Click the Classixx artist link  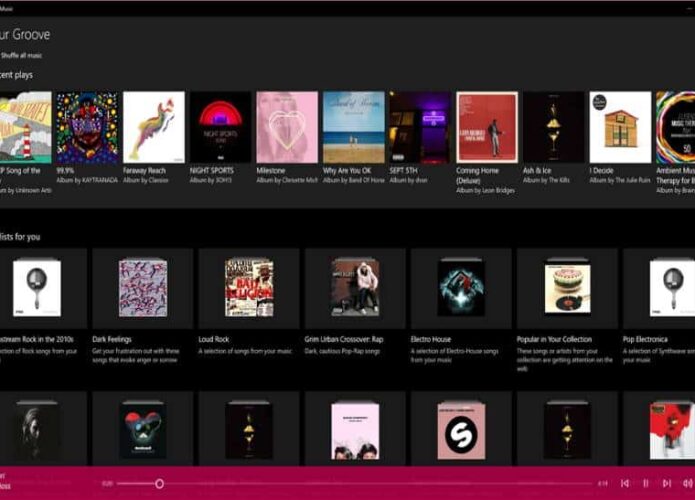click(159, 180)
